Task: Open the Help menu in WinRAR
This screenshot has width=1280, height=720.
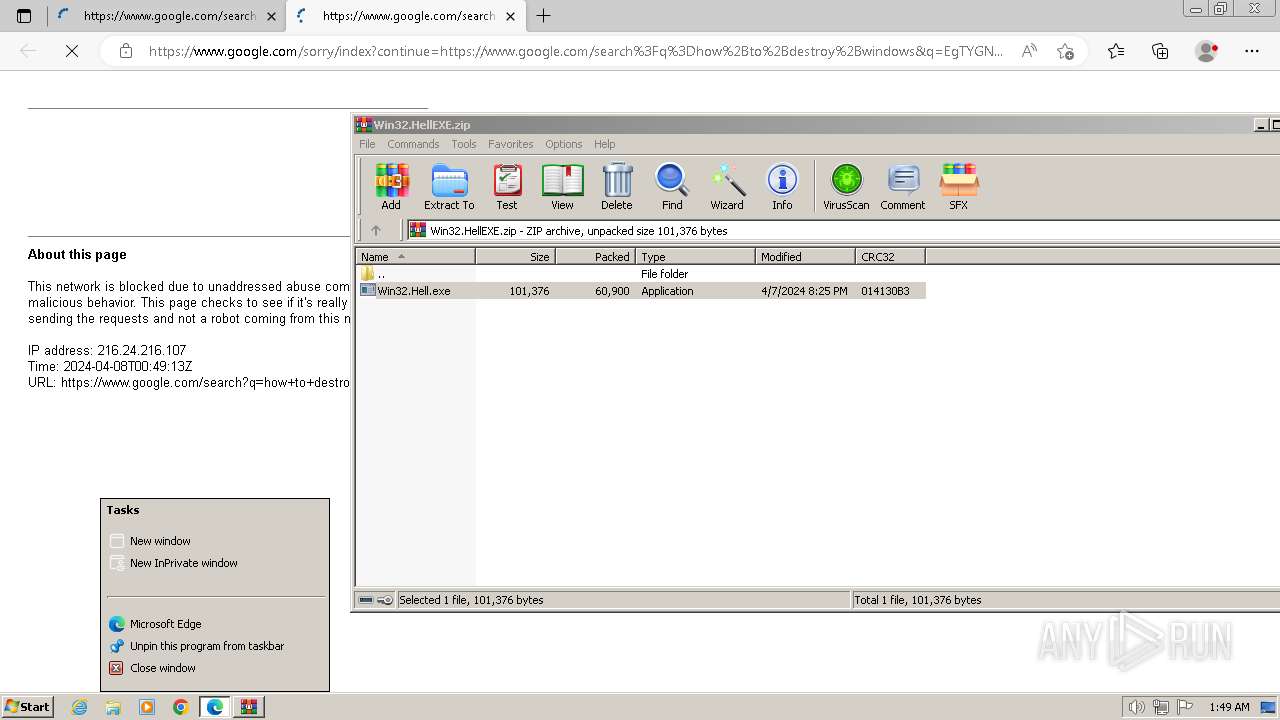Action: (x=605, y=144)
